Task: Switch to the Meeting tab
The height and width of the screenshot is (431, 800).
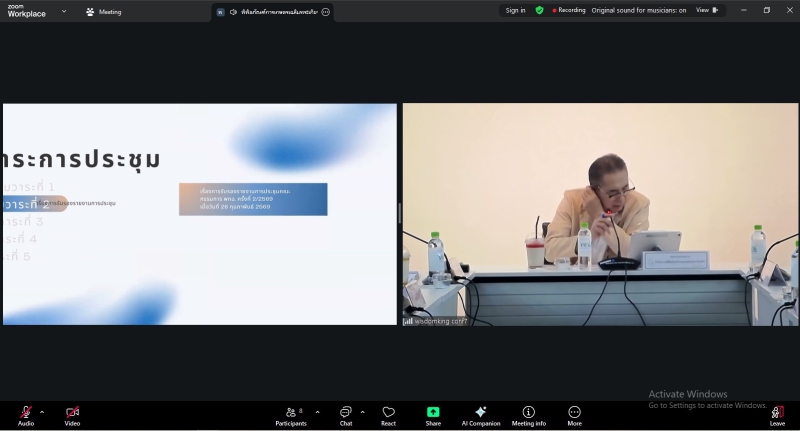Action: 104,12
